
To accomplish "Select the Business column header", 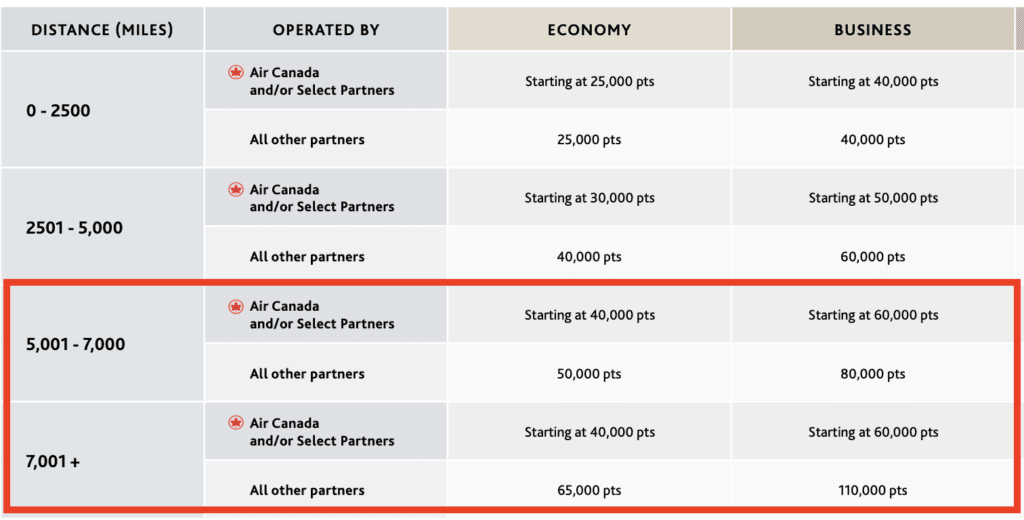I will click(873, 30).
